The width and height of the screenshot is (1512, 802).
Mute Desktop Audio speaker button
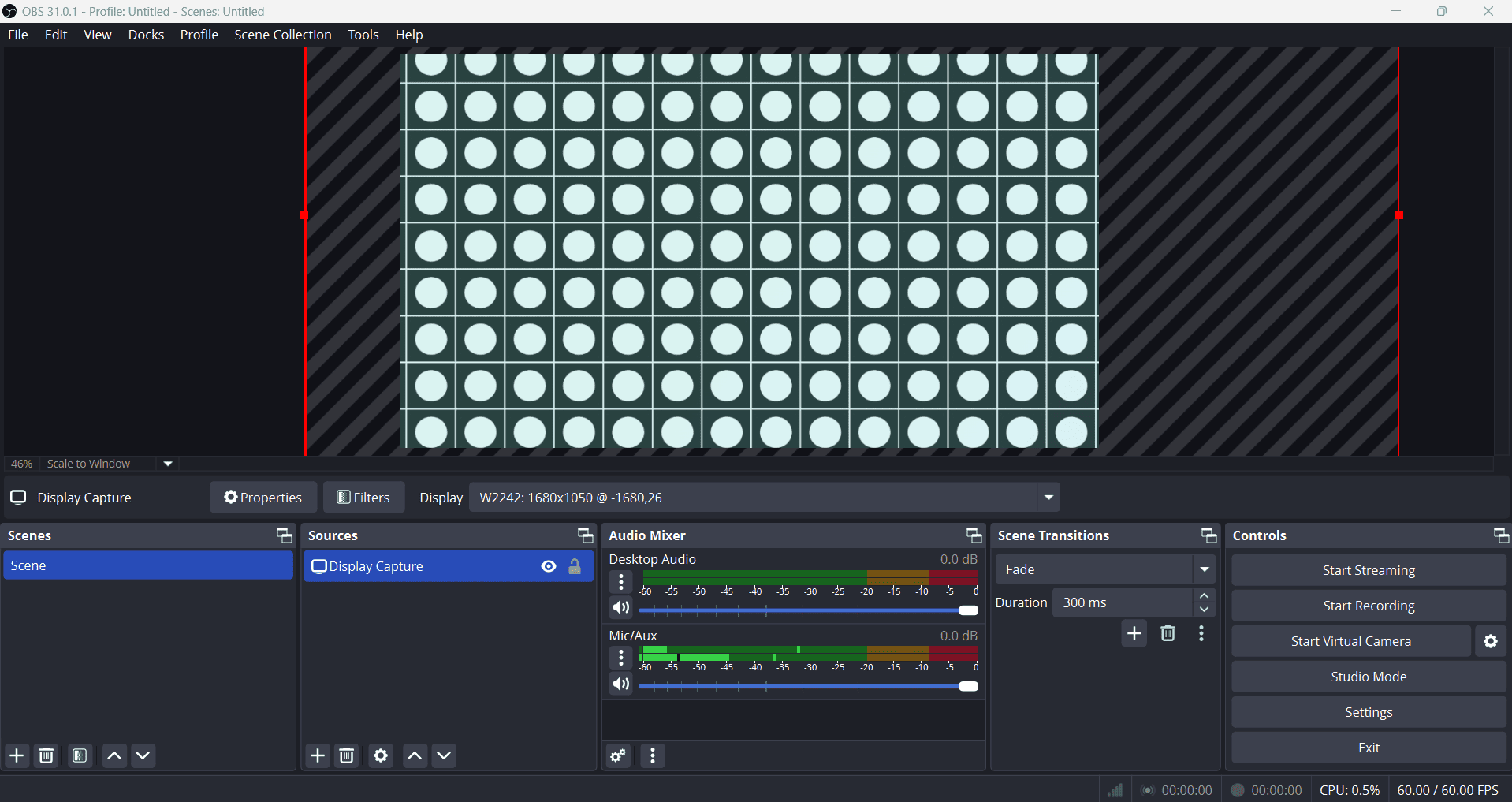(621, 608)
